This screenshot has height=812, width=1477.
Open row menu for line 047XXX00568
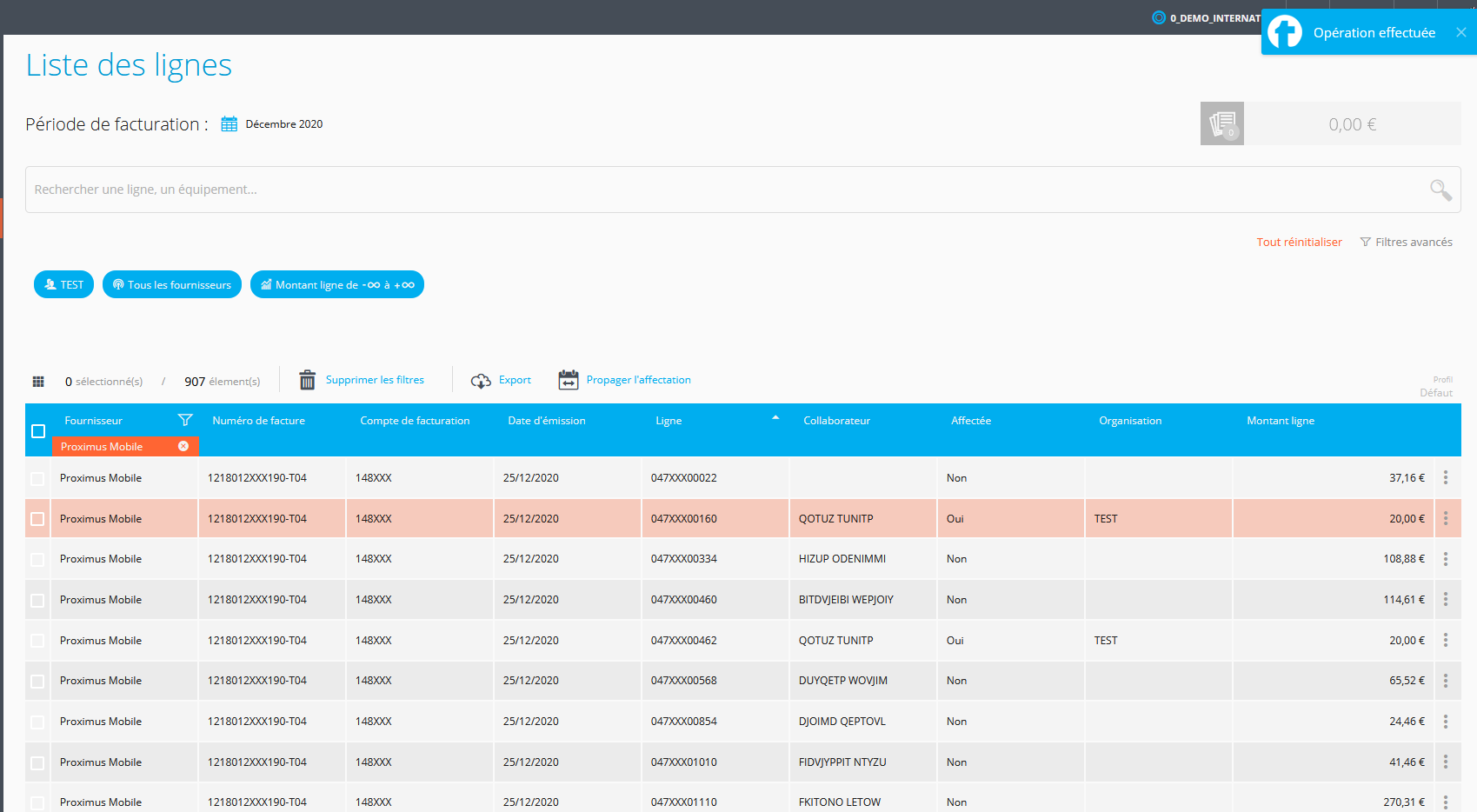1446,681
